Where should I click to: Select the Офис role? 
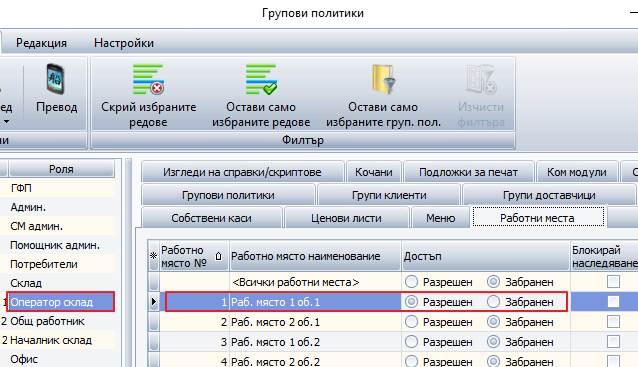pos(61,359)
